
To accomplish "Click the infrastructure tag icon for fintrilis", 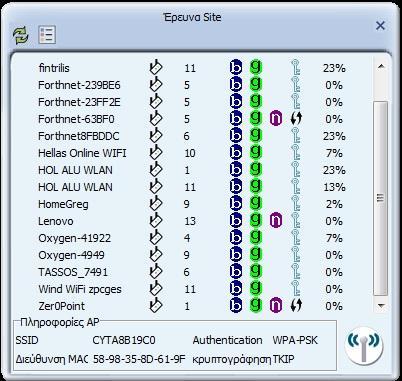I will (155, 67).
